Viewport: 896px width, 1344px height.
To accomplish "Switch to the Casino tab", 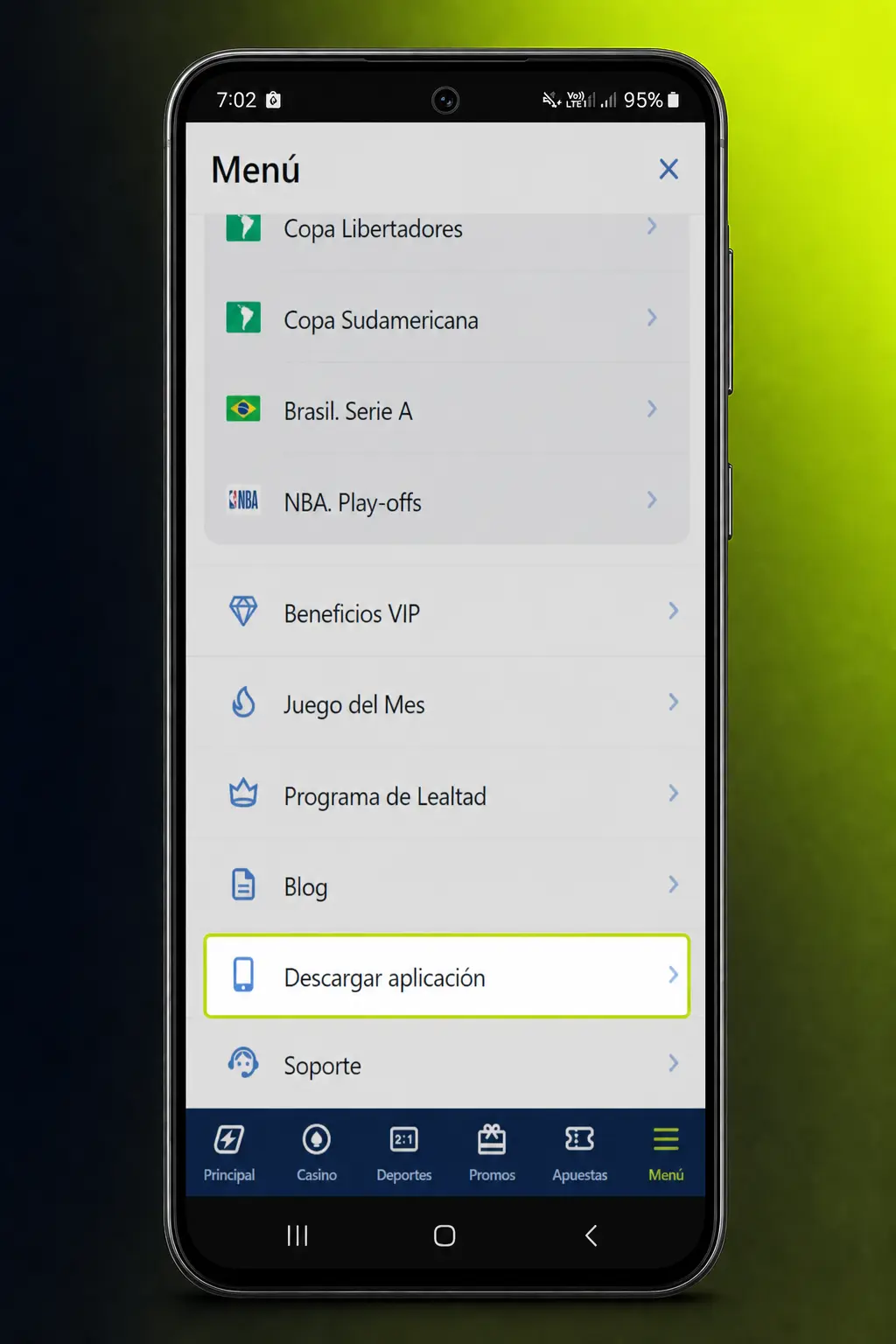I will (x=317, y=1153).
